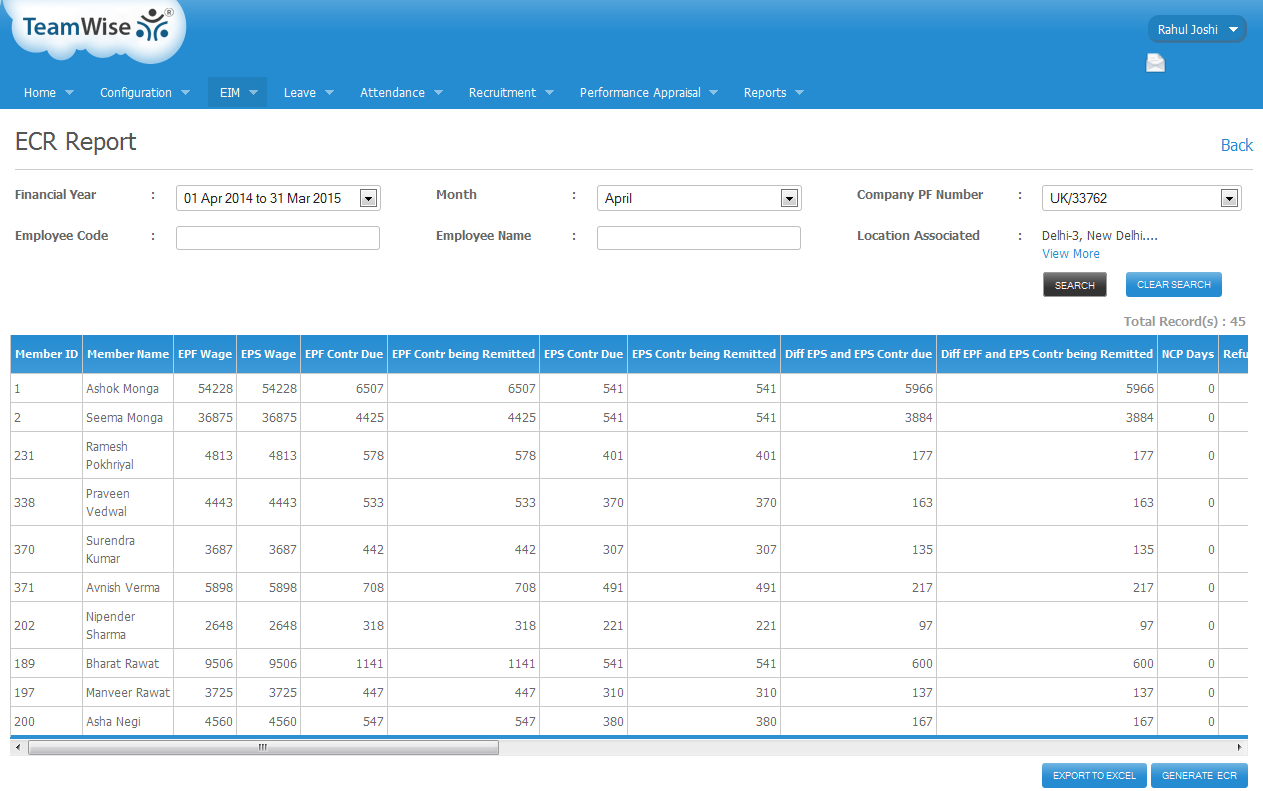The image size is (1263, 791).
Task: Open the Reports menu
Action: 773,93
